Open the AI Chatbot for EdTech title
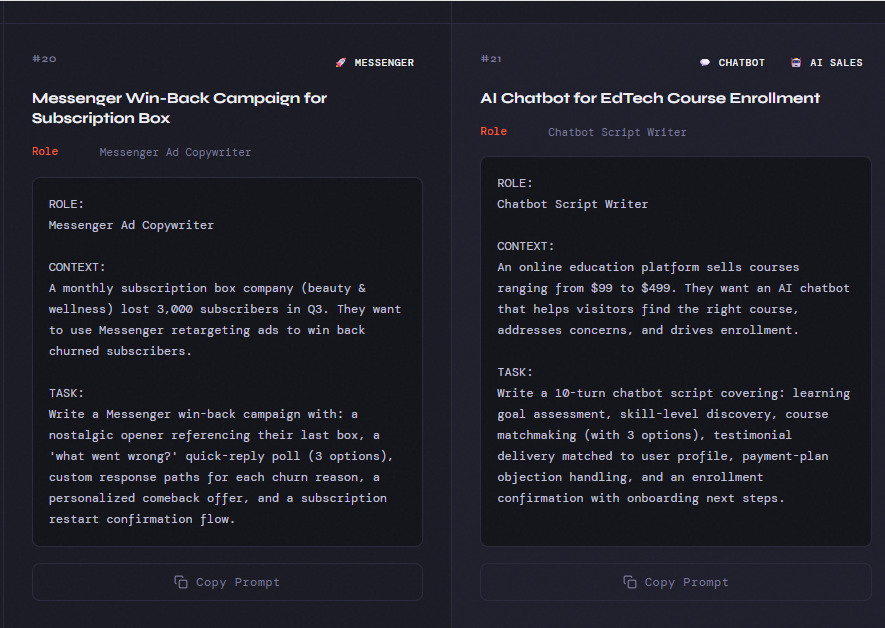The image size is (885, 628). click(x=650, y=98)
